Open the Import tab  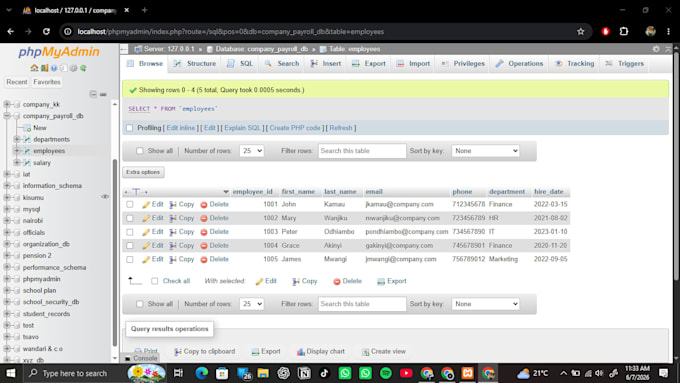click(x=413, y=64)
